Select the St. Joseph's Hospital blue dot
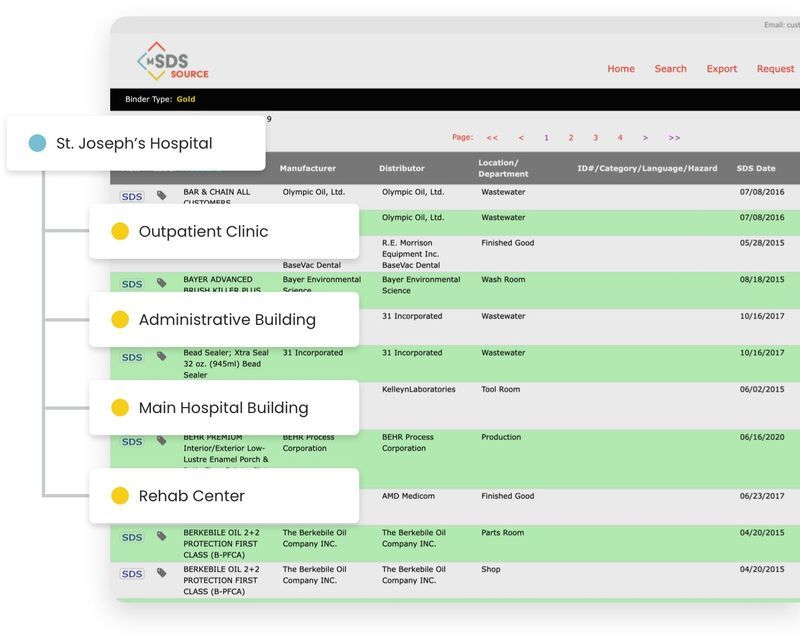Image resolution: width=800 pixels, height=641 pixels. coord(38,143)
